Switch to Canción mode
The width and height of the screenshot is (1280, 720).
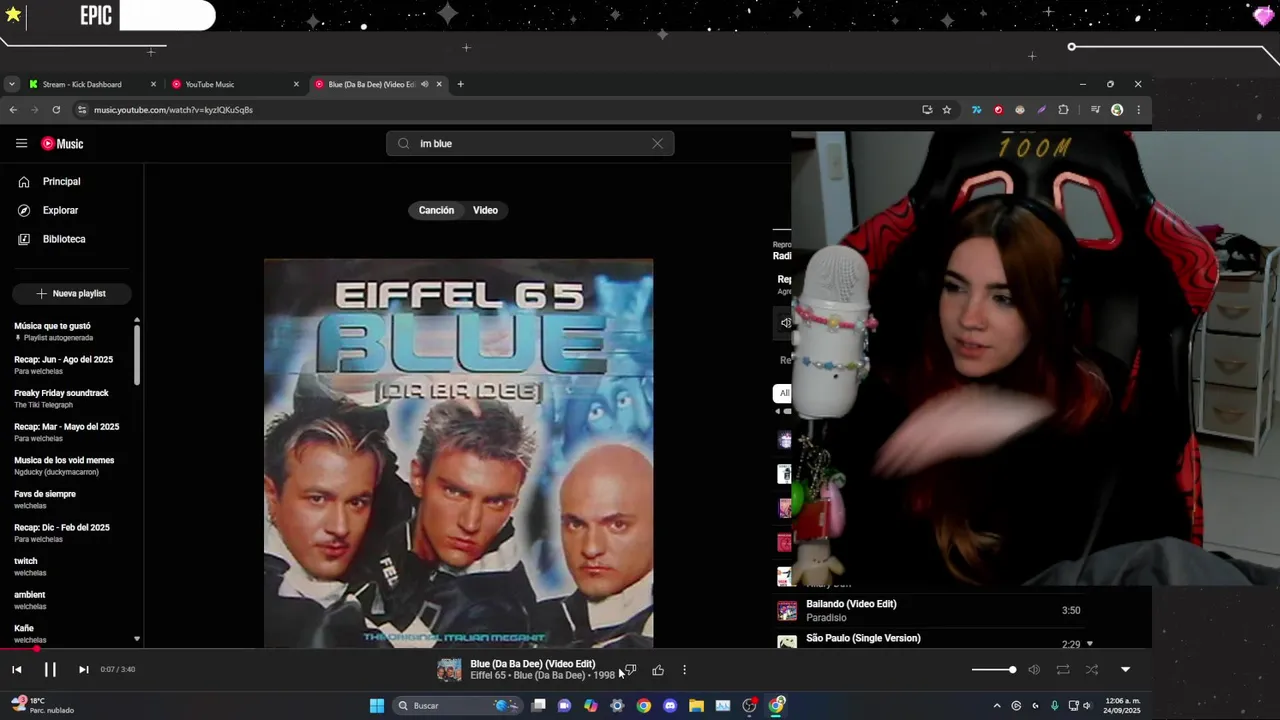(x=436, y=211)
